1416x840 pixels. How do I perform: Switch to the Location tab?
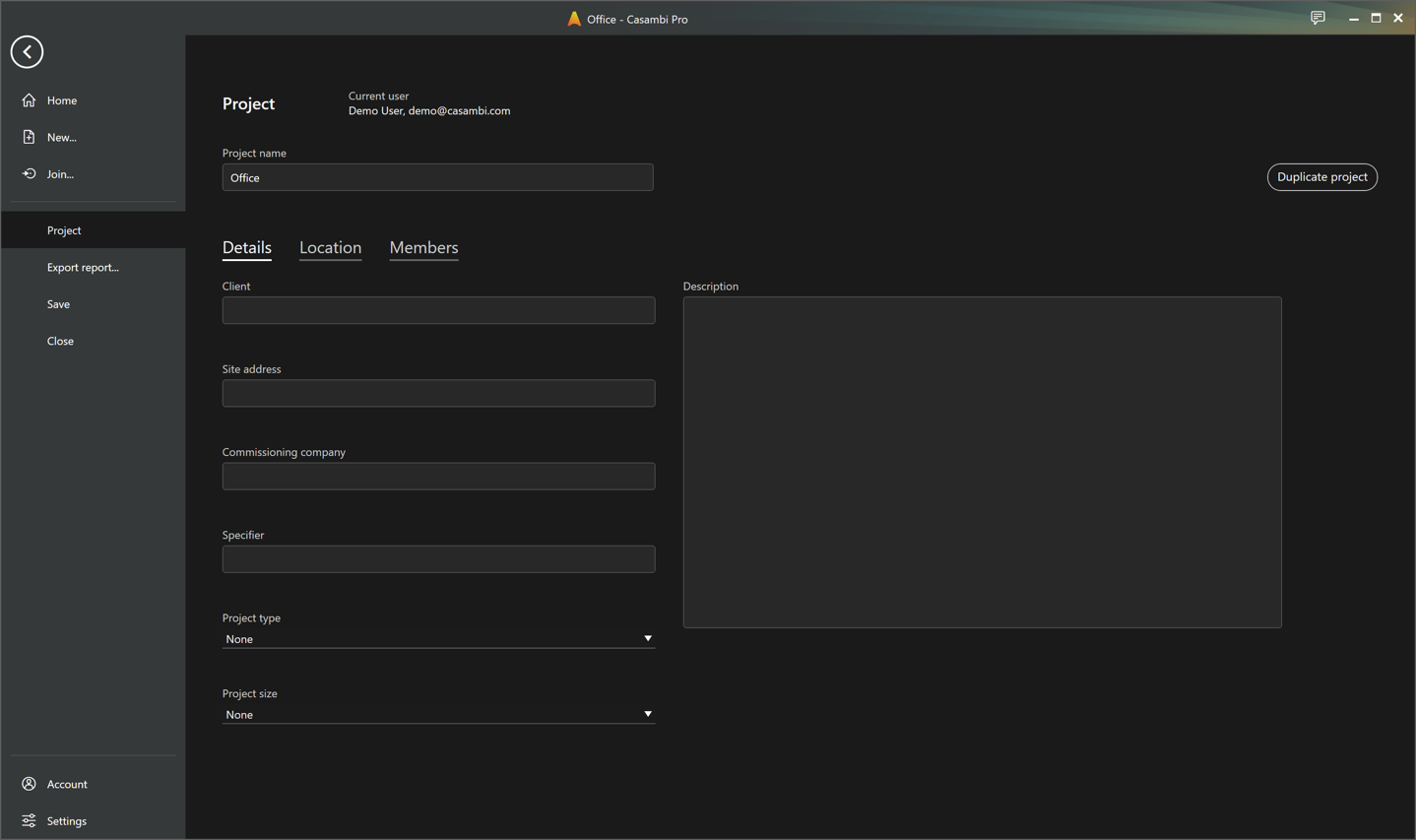pos(330,247)
